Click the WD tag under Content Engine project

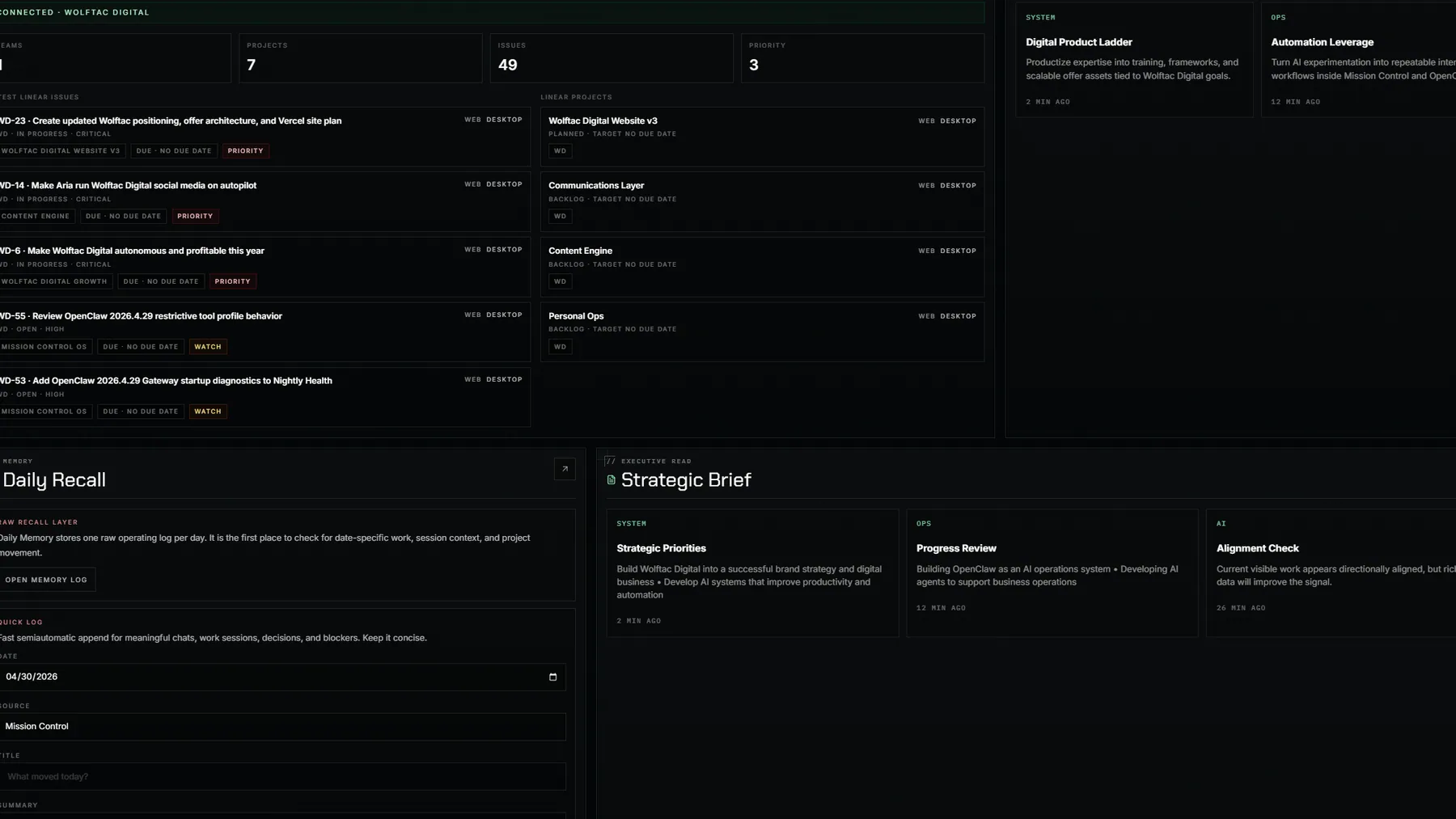point(561,281)
